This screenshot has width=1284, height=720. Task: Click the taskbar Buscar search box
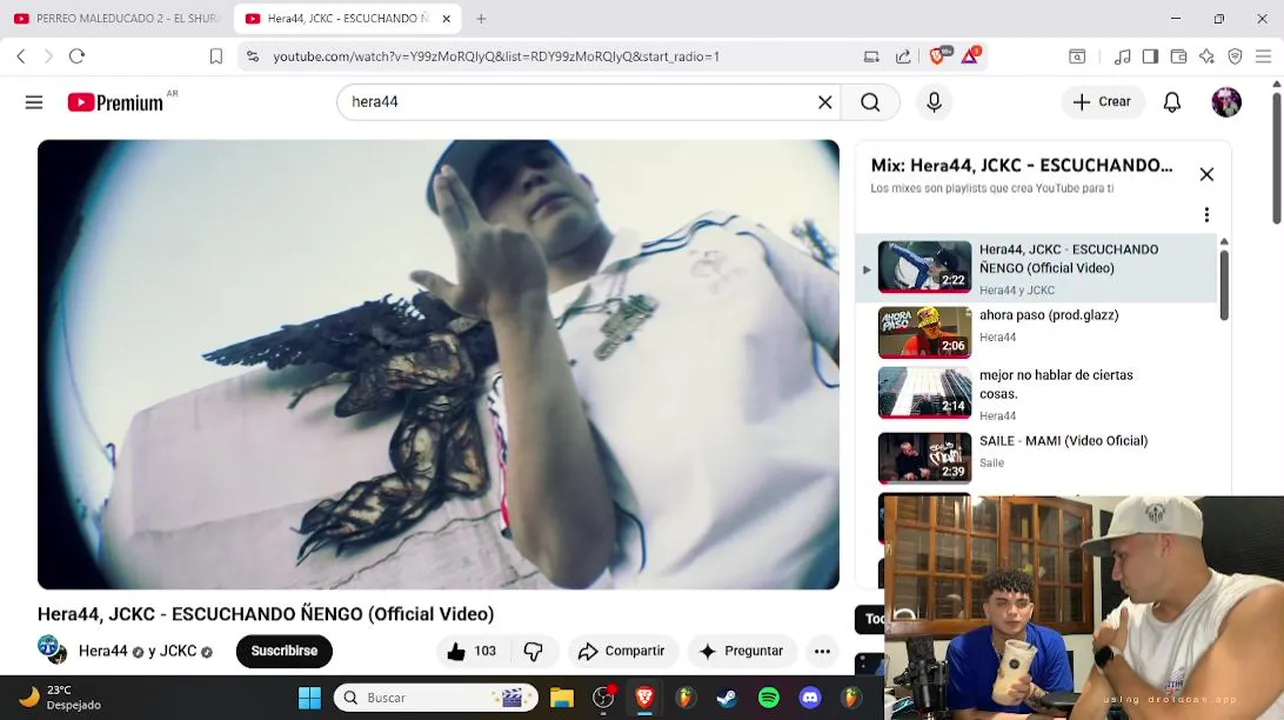(x=436, y=697)
